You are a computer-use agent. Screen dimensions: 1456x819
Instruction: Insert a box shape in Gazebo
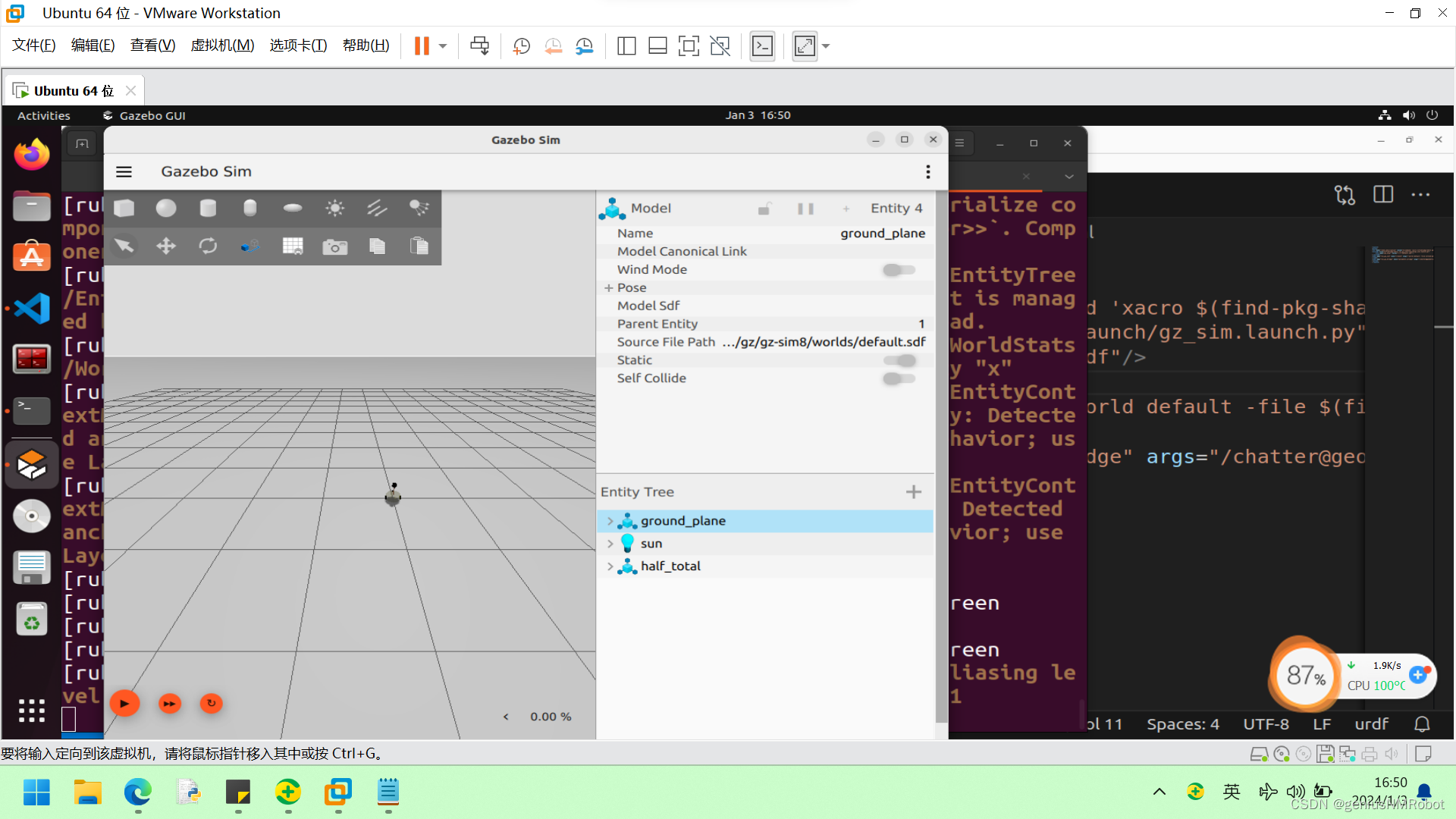[124, 208]
